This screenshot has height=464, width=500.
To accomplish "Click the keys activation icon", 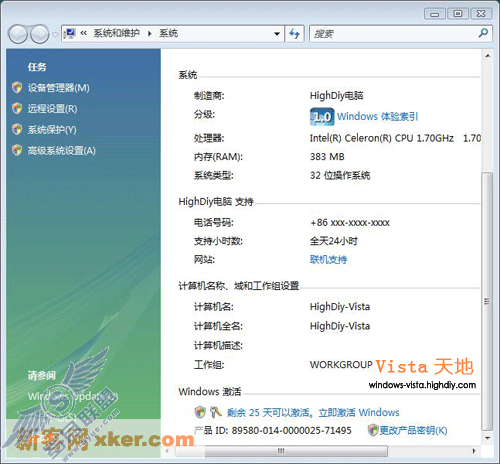I will click(x=216, y=412).
